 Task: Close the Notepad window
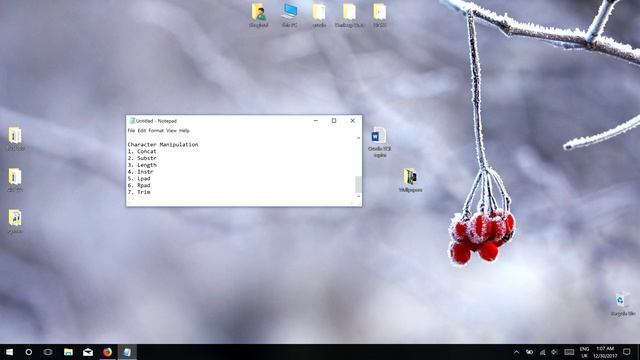click(352, 121)
